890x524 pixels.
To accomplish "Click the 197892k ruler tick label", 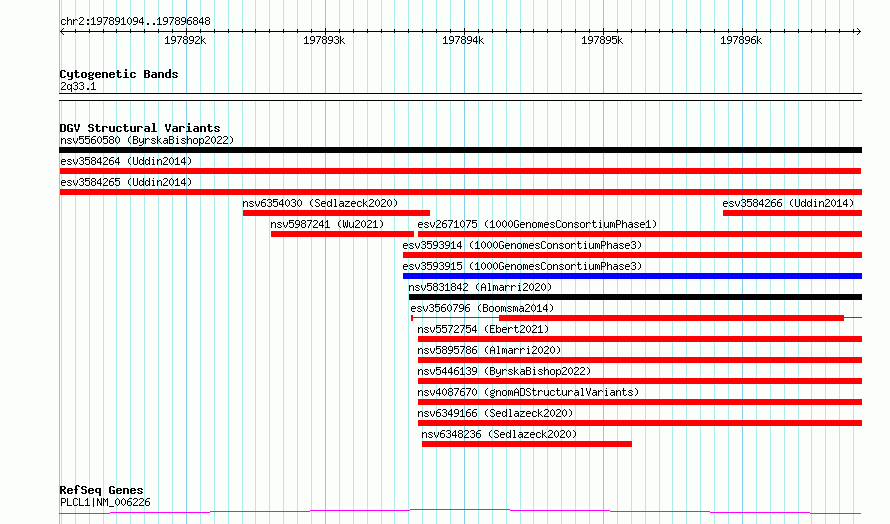I will click(185, 40).
